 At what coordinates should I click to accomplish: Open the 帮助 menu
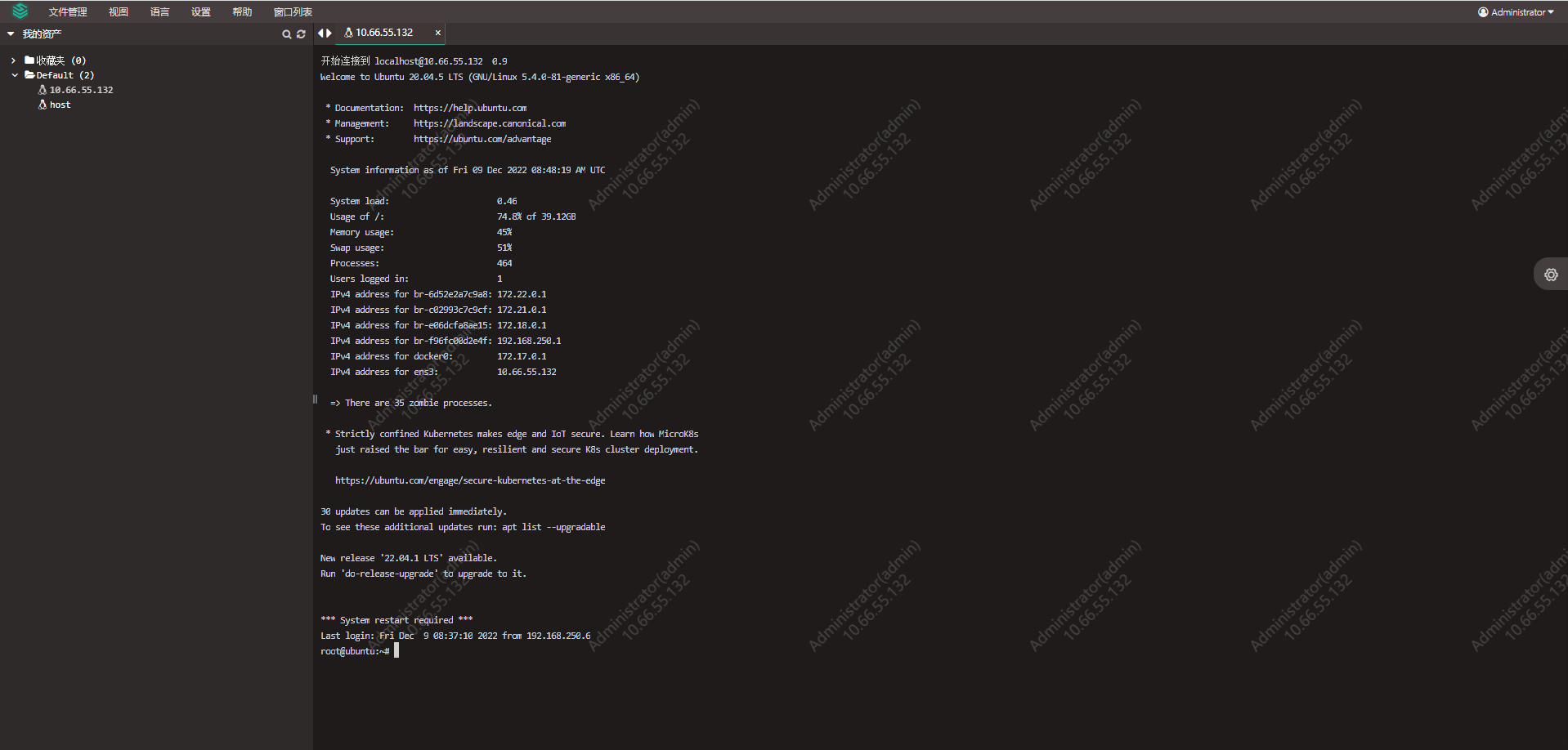tap(242, 12)
